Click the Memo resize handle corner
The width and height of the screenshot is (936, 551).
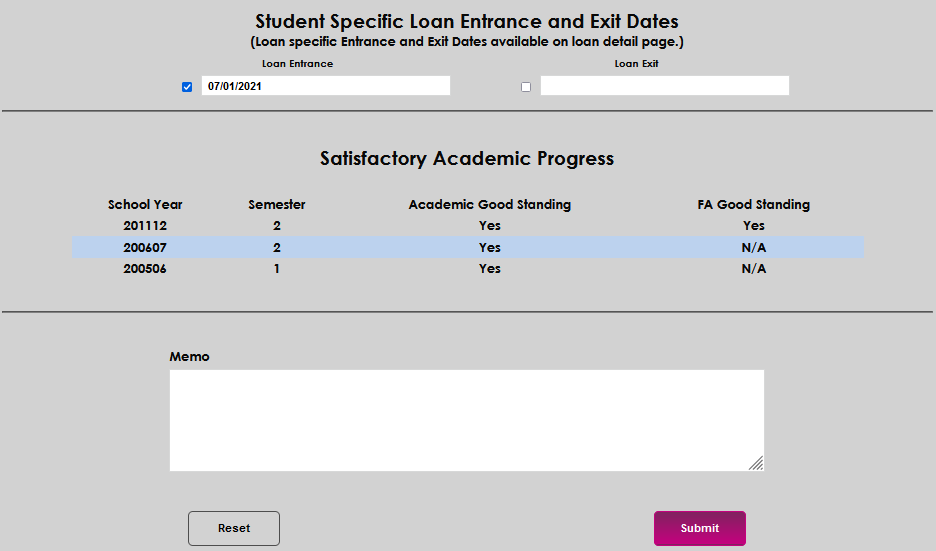[x=757, y=463]
